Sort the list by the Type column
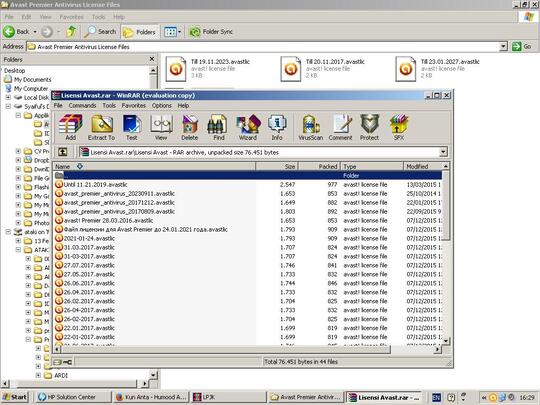Image resolution: width=540 pixels, height=405 pixels. coord(372,167)
